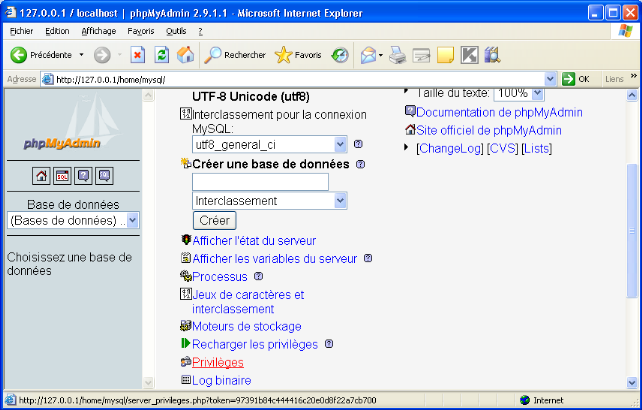Screen dimensions: 642x410
Task: Open the Favoris menu in menu bar
Action: pos(141,31)
